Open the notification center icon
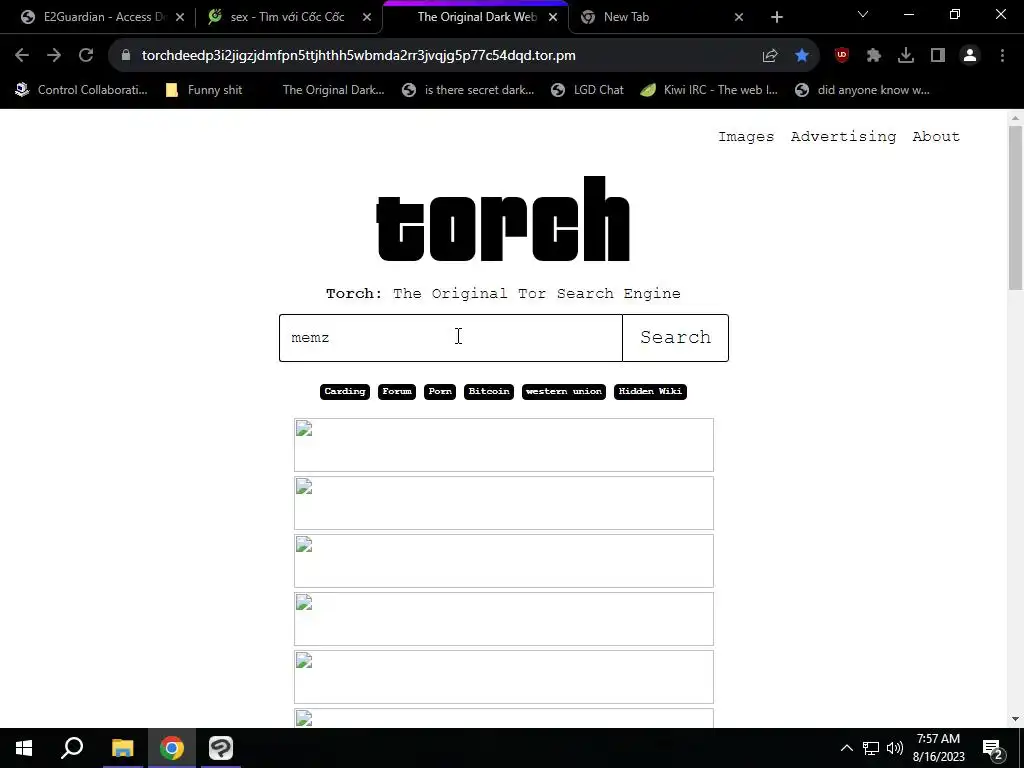The width and height of the screenshot is (1024, 768). tap(993, 749)
